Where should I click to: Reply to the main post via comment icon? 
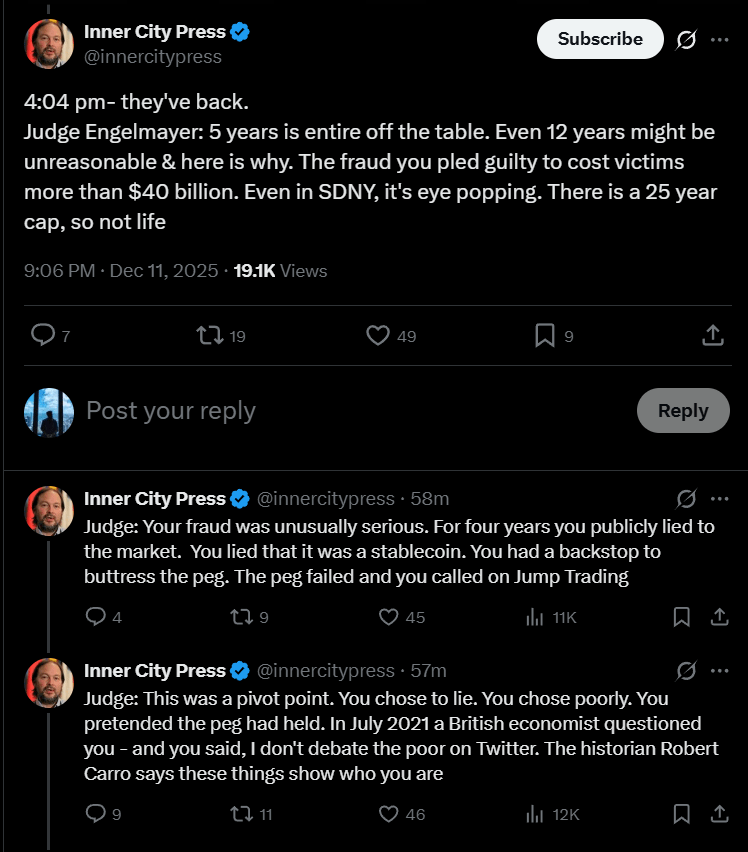point(44,335)
